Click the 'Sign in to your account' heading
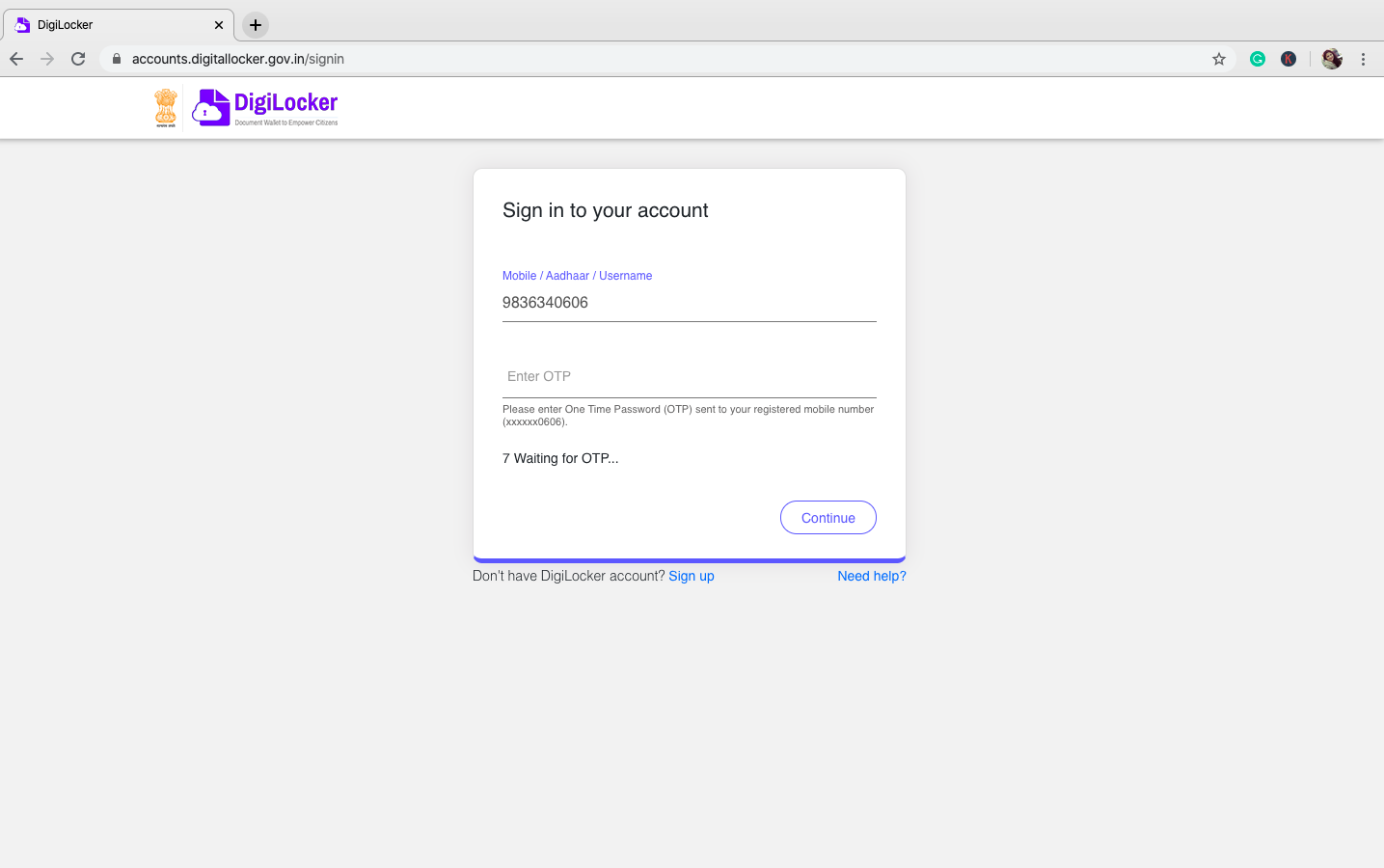The width and height of the screenshot is (1384, 868). 606,210
